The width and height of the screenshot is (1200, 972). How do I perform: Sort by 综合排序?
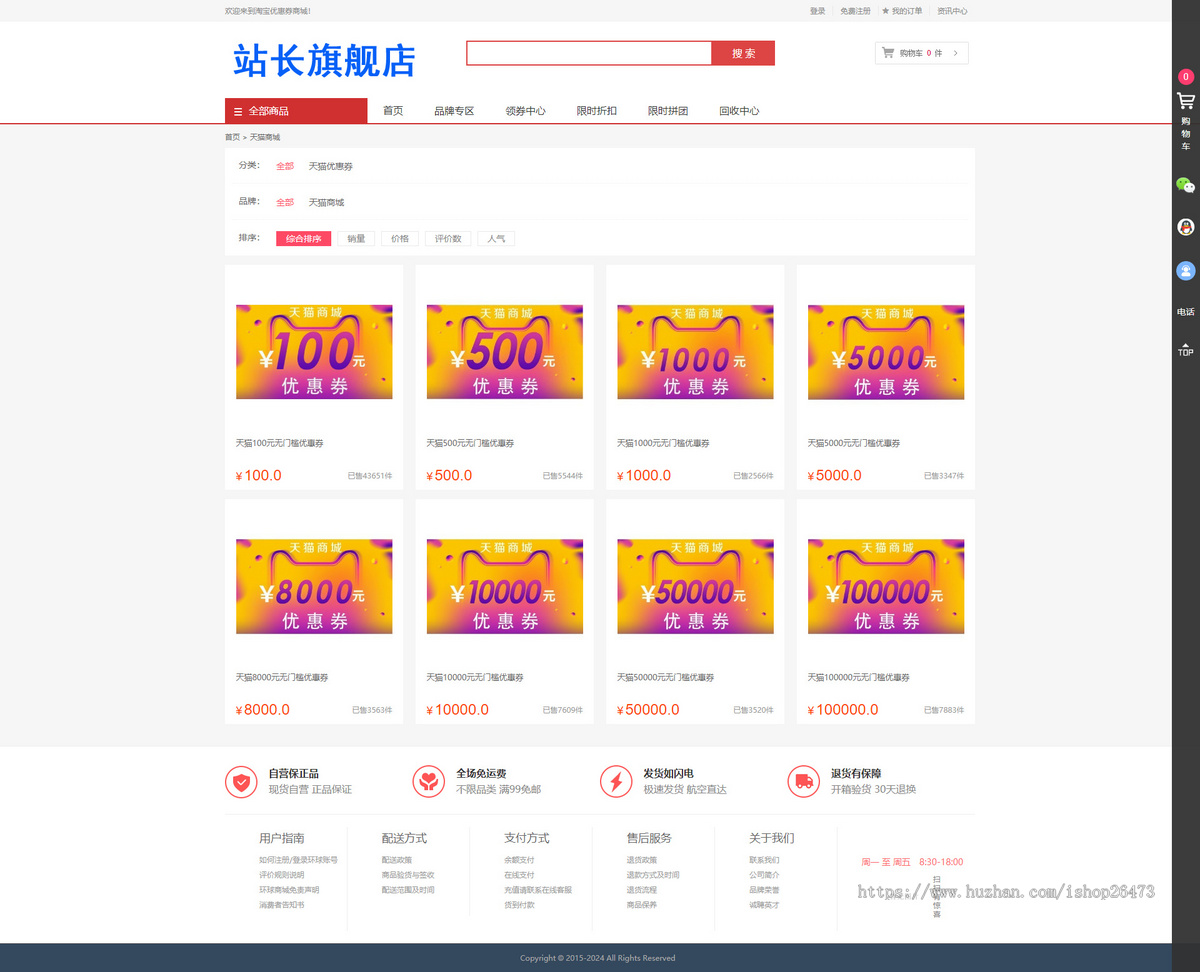tap(303, 239)
